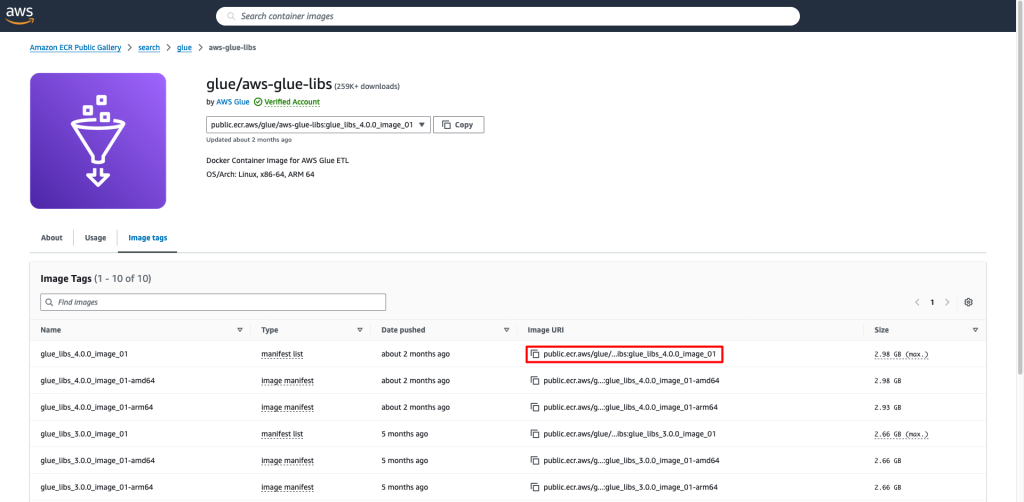
Task: Open Amazon ECR Public Gallery breadcrumb
Action: coord(76,48)
